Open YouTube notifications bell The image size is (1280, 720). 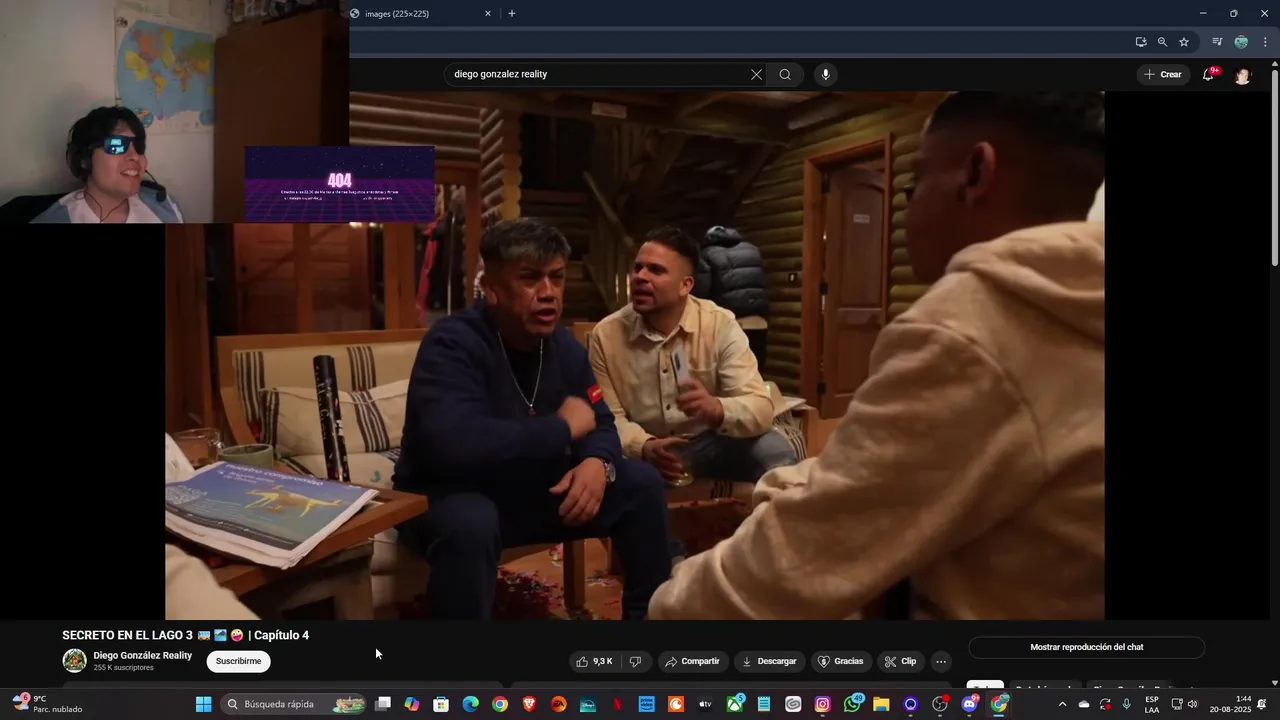tap(1208, 74)
